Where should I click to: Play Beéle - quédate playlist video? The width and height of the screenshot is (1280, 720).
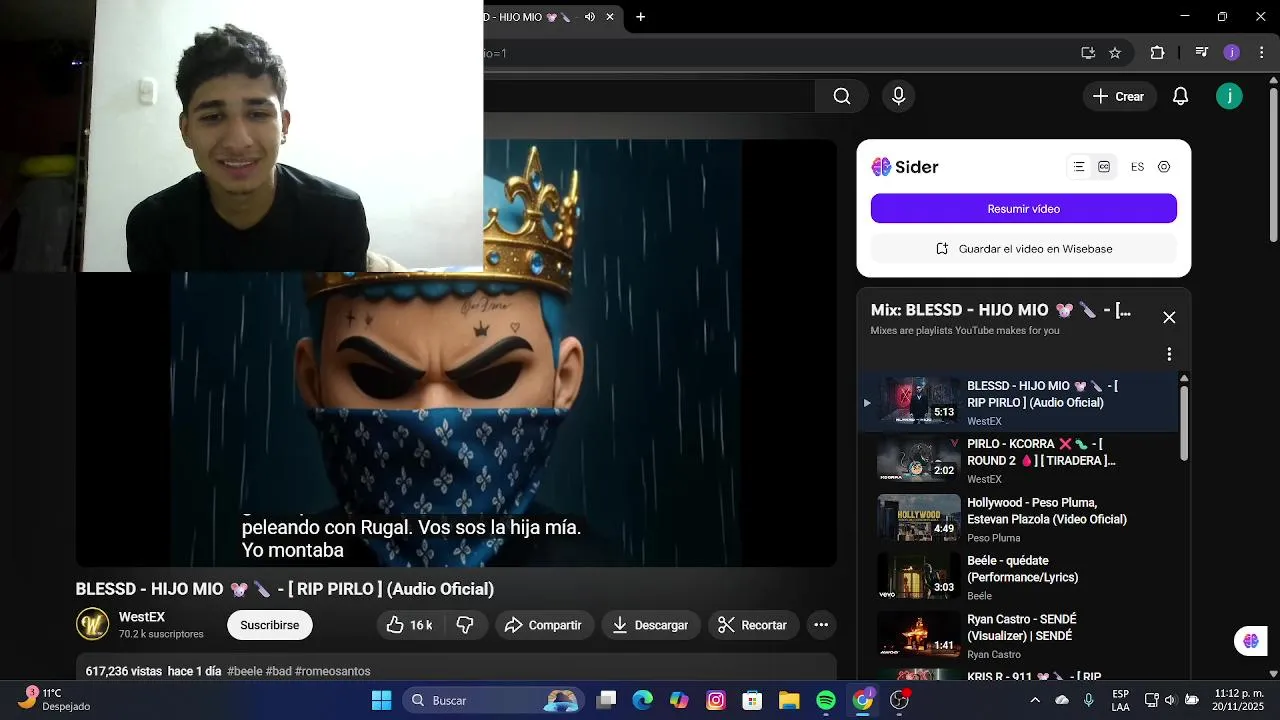[x=1020, y=577]
